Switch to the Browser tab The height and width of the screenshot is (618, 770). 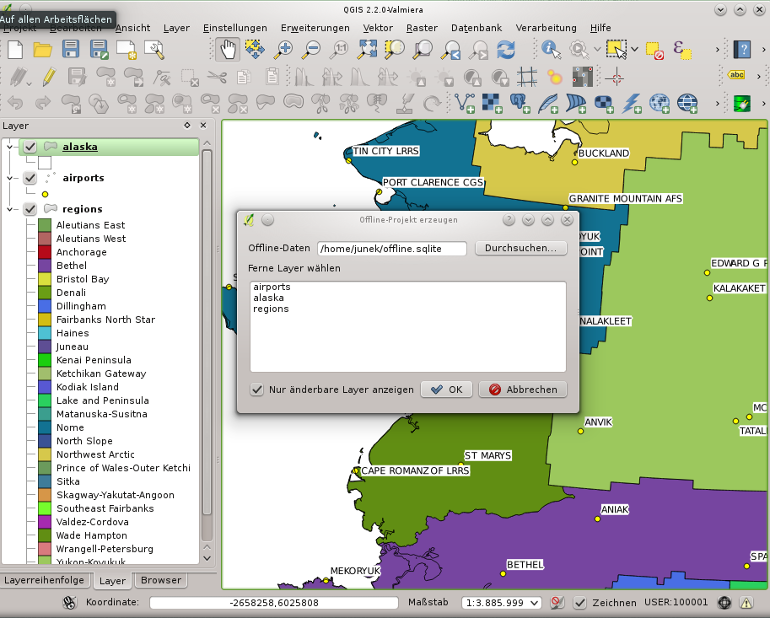(161, 580)
